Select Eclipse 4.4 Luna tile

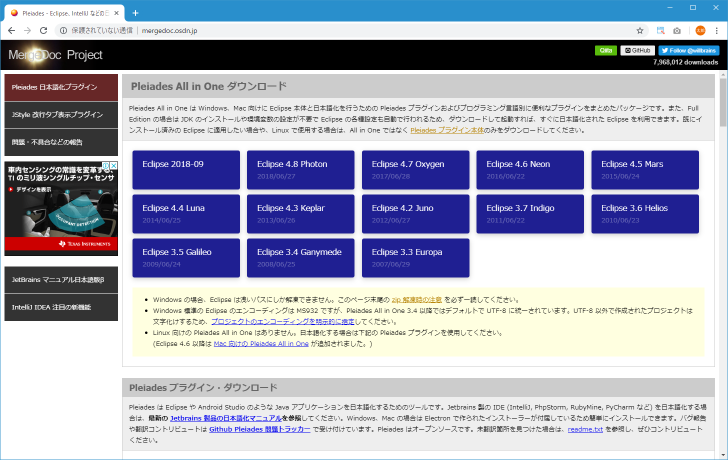[x=186, y=214]
